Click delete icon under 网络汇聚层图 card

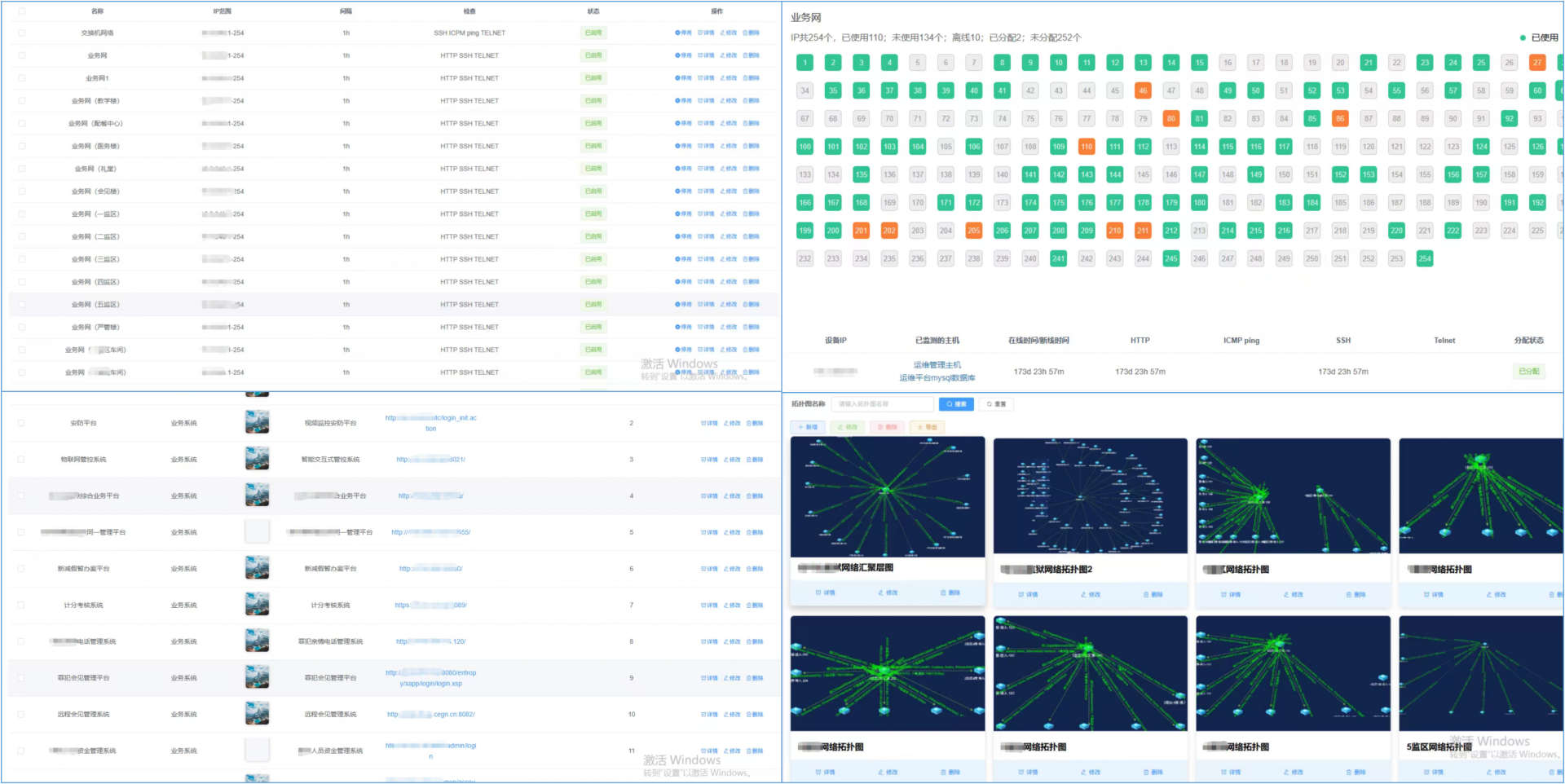point(950,593)
